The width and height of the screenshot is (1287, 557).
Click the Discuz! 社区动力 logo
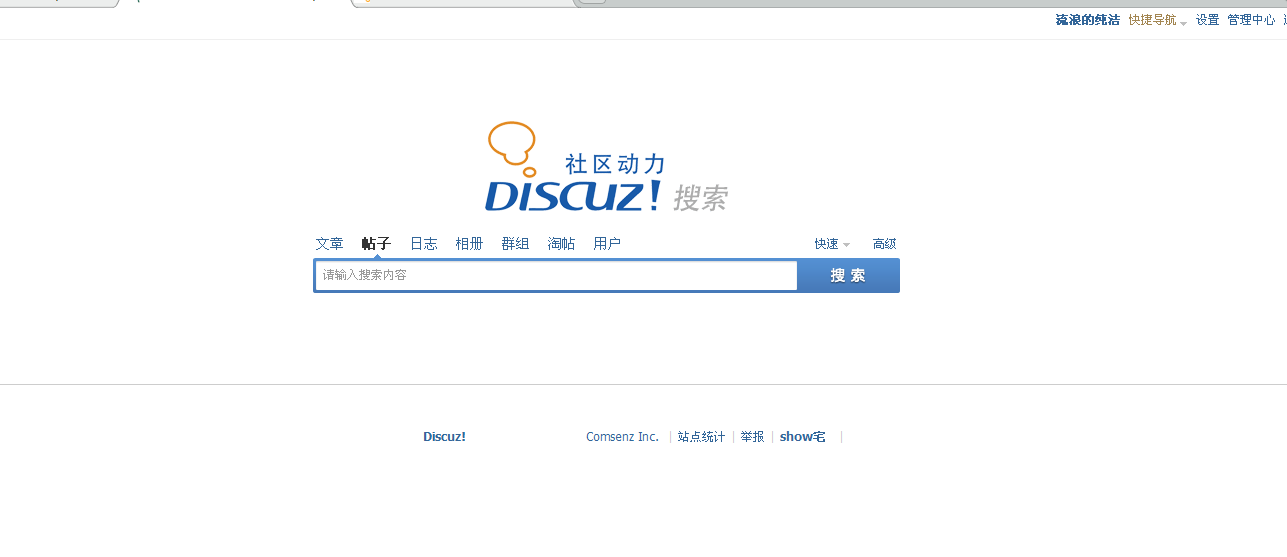(x=606, y=167)
